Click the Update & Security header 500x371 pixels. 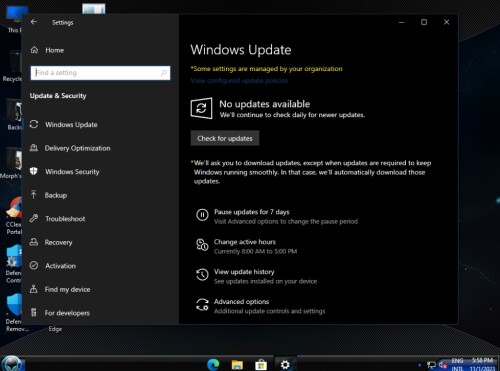point(58,96)
